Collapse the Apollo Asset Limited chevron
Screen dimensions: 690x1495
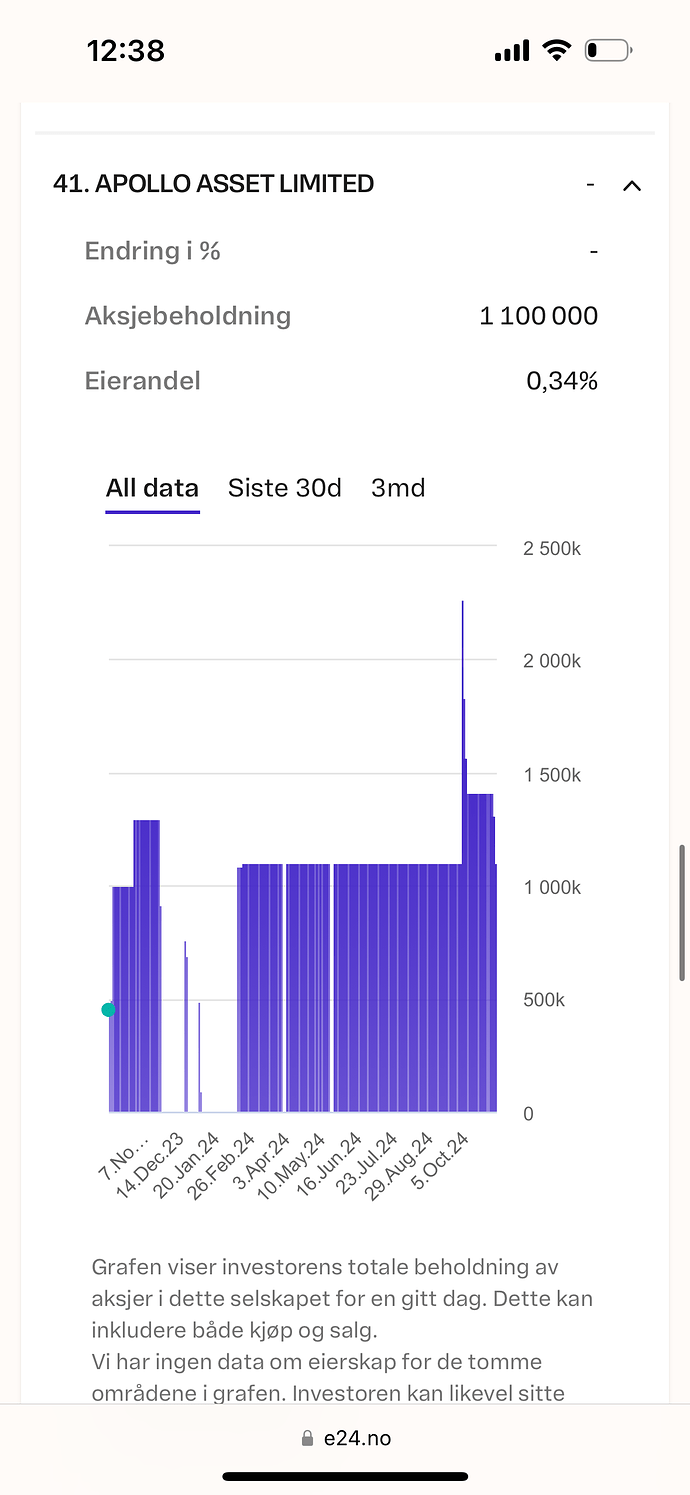coord(631,185)
